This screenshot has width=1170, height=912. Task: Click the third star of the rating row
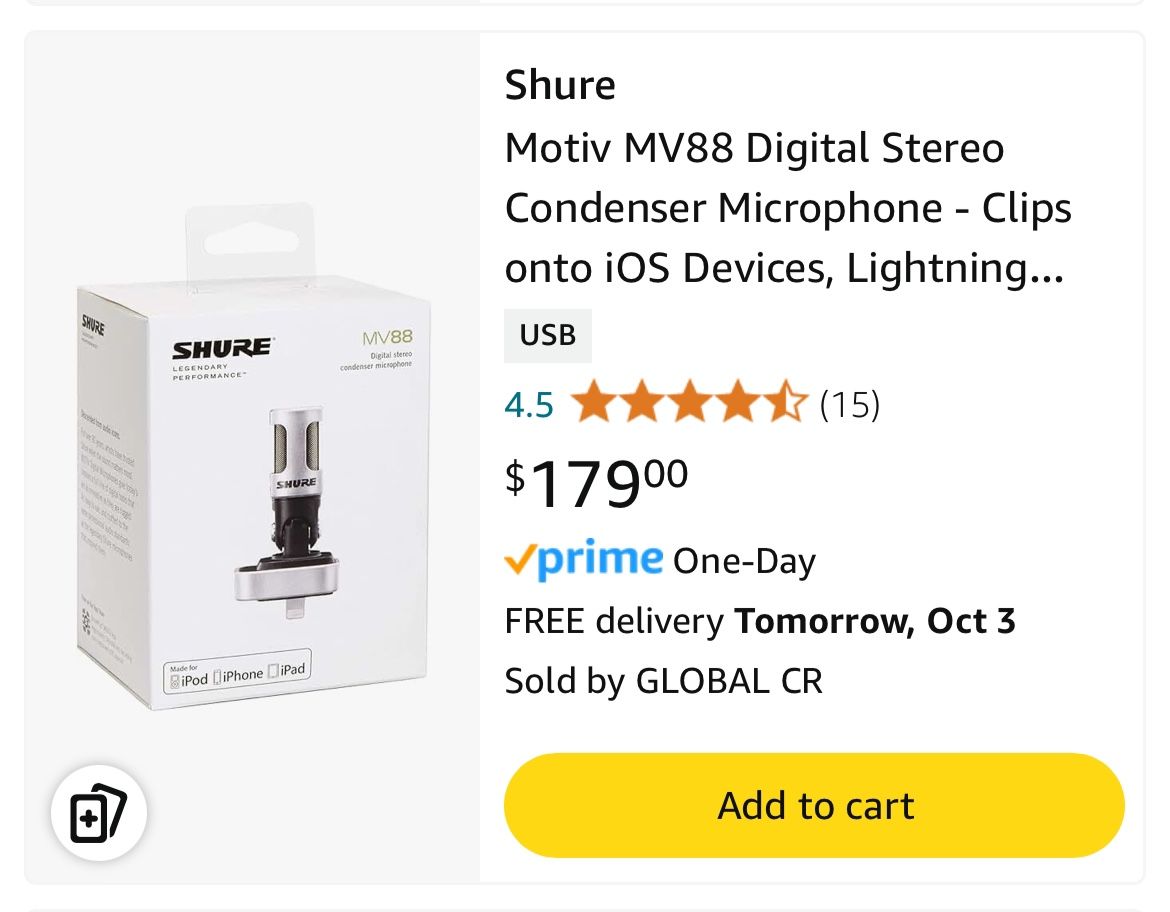(x=690, y=403)
